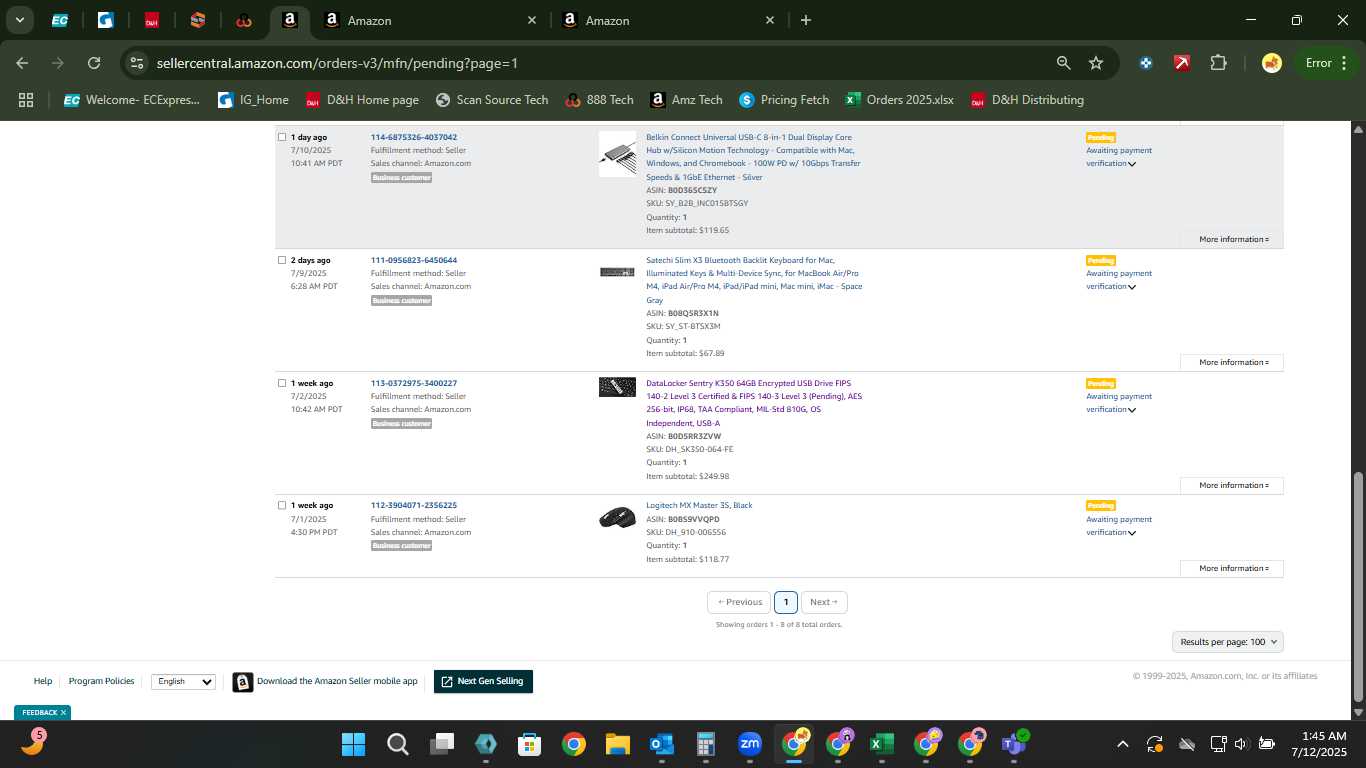
Task: Switch to the 888 Tech pinned tab
Action: click(x=244, y=20)
